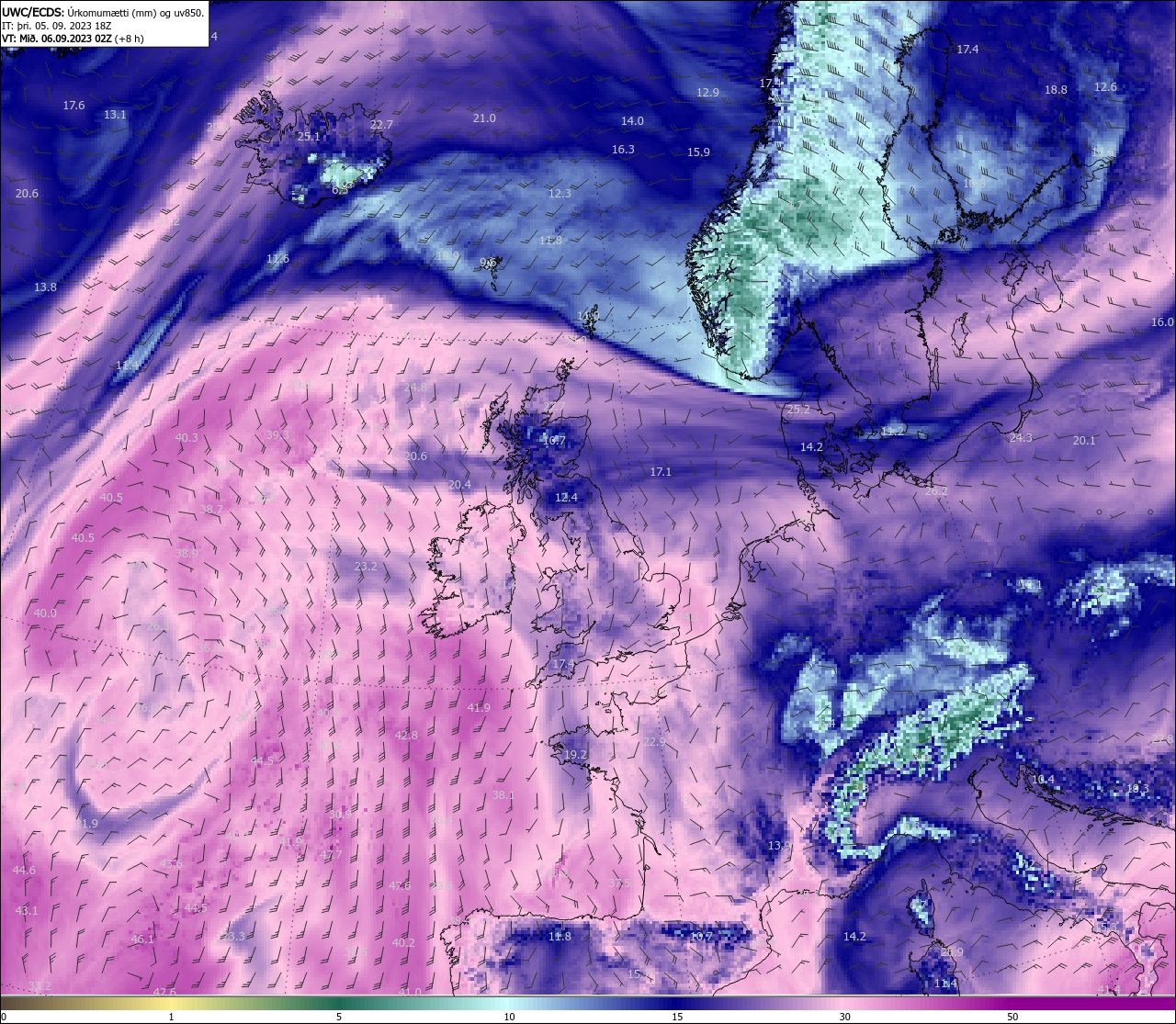Click the colour scale tick label 30

pos(843,1017)
